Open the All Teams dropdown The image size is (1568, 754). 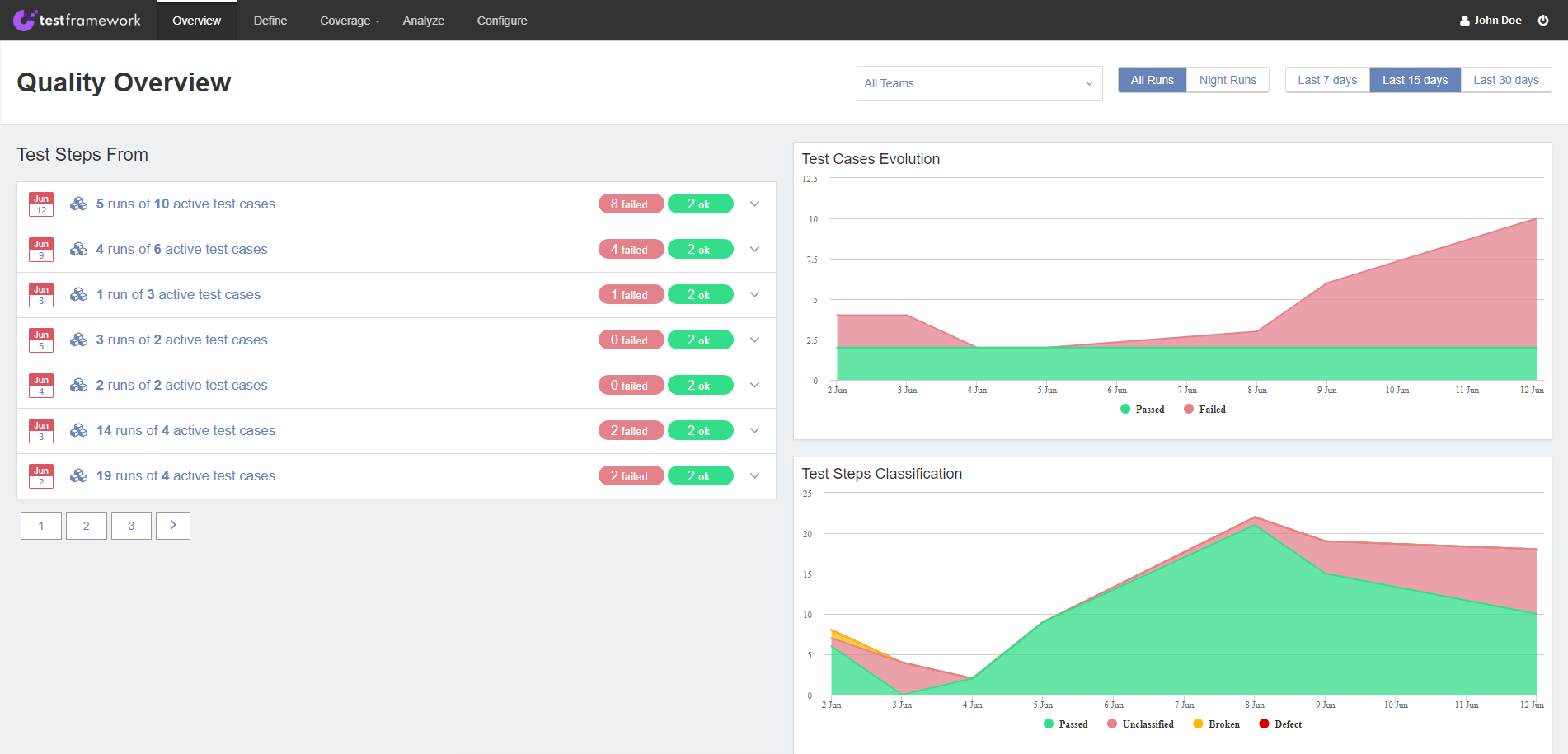(979, 83)
